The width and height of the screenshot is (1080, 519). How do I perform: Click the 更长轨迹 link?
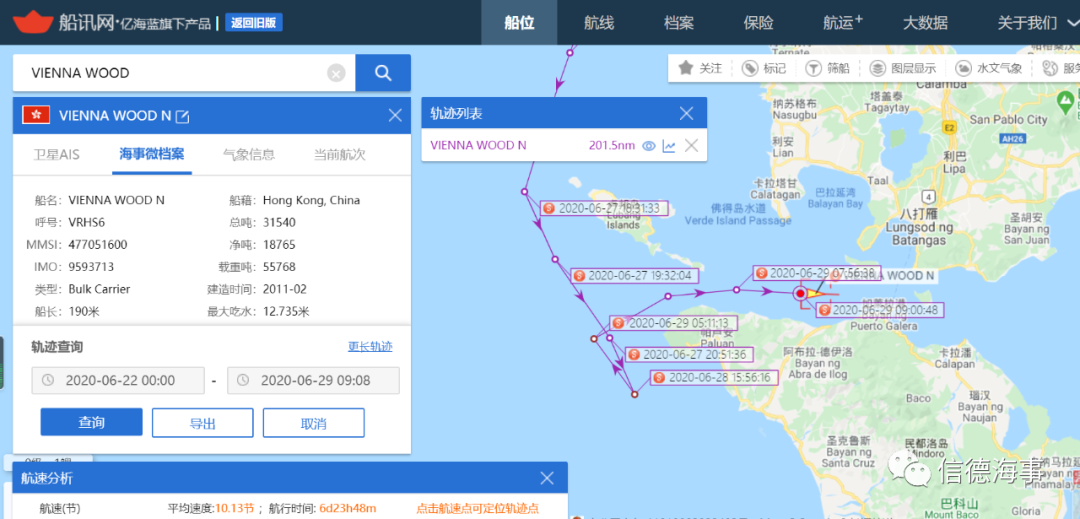pyautogui.click(x=370, y=347)
